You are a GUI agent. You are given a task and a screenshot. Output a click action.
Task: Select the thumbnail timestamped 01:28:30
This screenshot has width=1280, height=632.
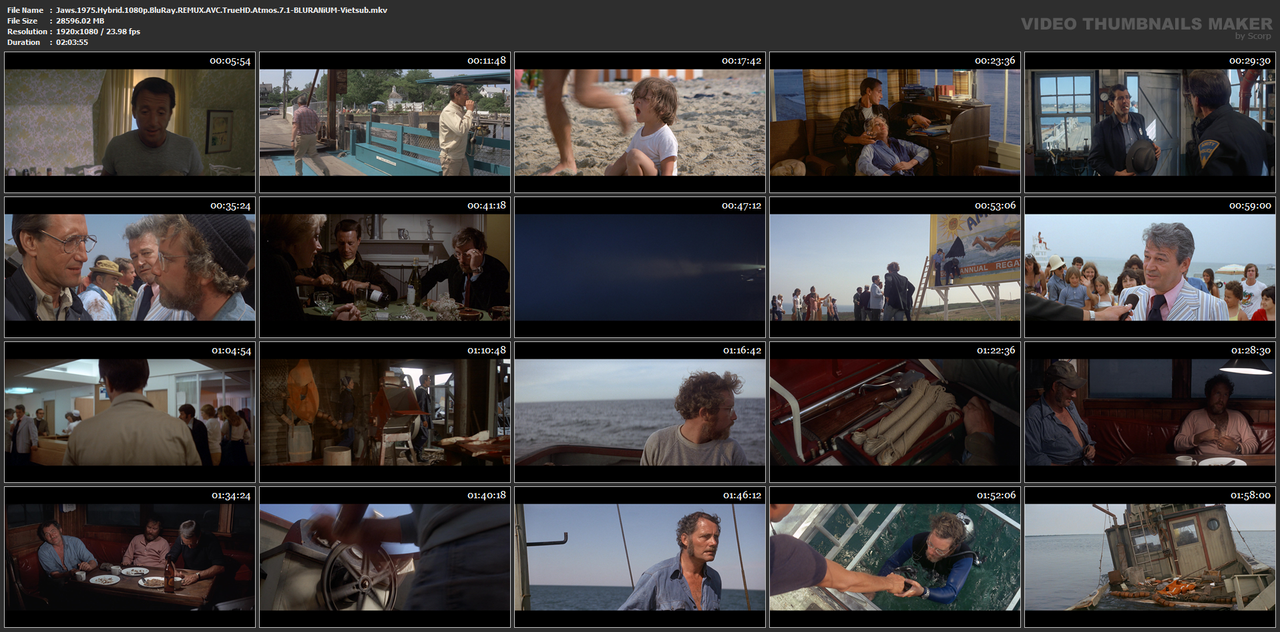click(1150, 412)
